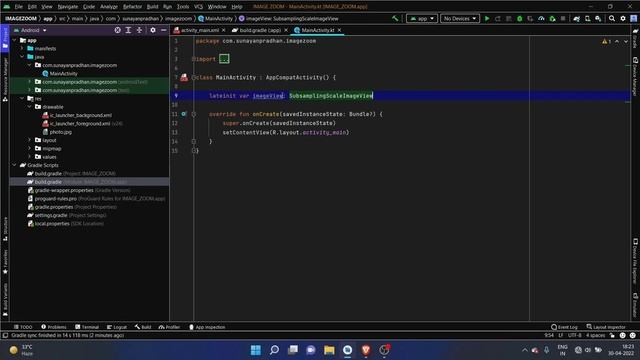Hide the Project panel with the minus icon
The height and width of the screenshot is (360, 640).
[x=164, y=30]
